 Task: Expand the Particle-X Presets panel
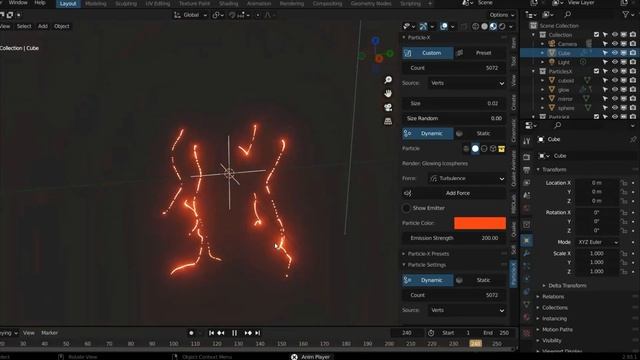pyautogui.click(x=427, y=254)
